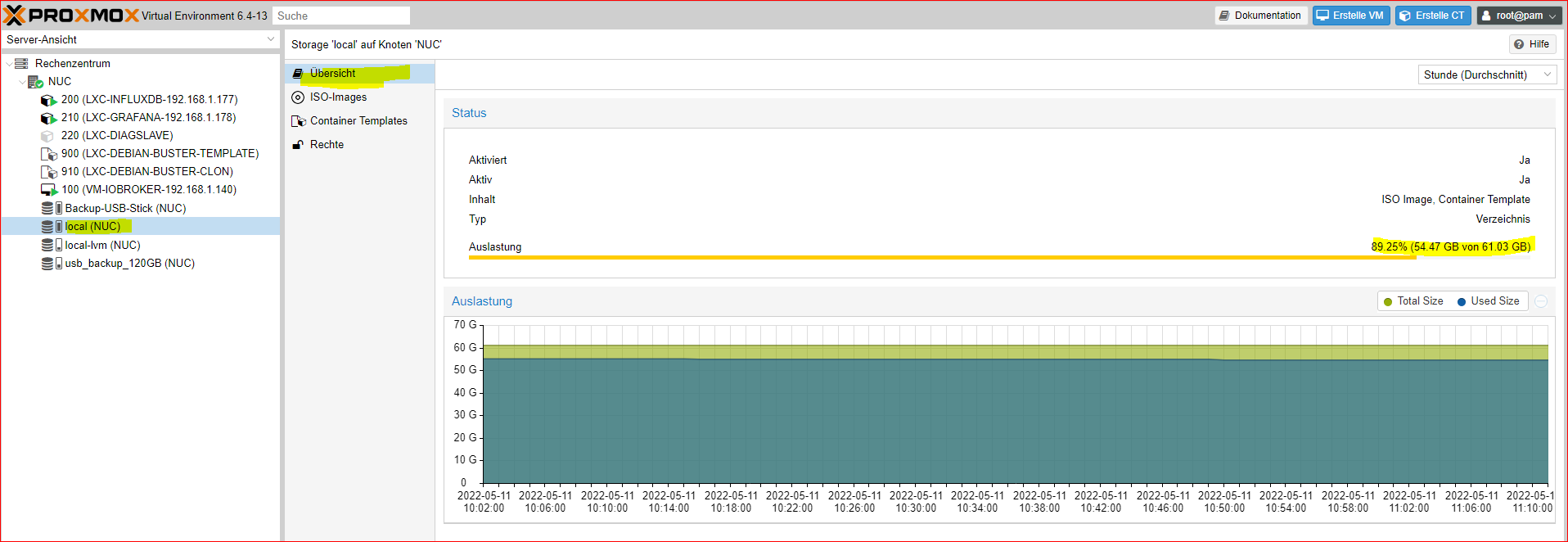This screenshot has width=1568, height=542.
Task: Click the Erstelle VM button
Action: (1351, 16)
